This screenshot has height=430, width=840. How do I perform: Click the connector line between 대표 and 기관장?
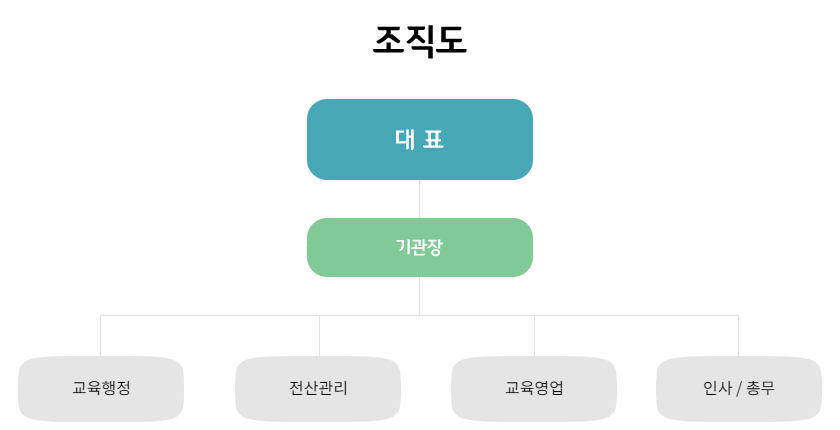click(x=419, y=199)
